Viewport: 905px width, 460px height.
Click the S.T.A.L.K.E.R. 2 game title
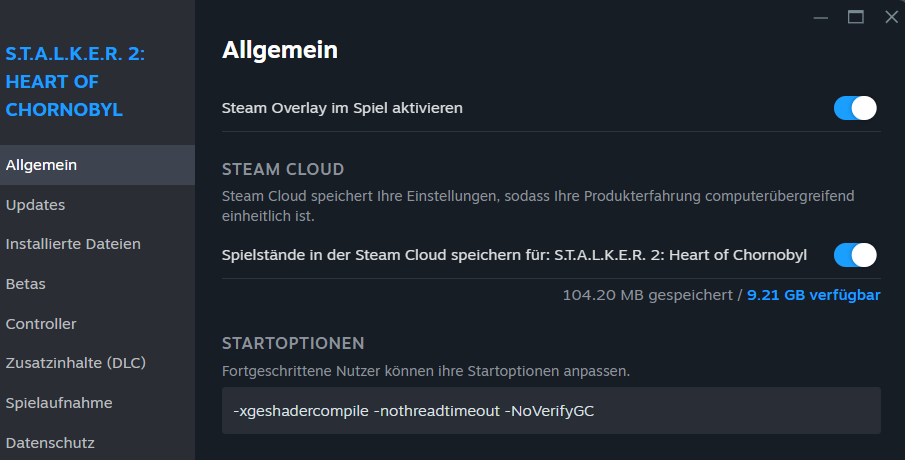(x=75, y=82)
